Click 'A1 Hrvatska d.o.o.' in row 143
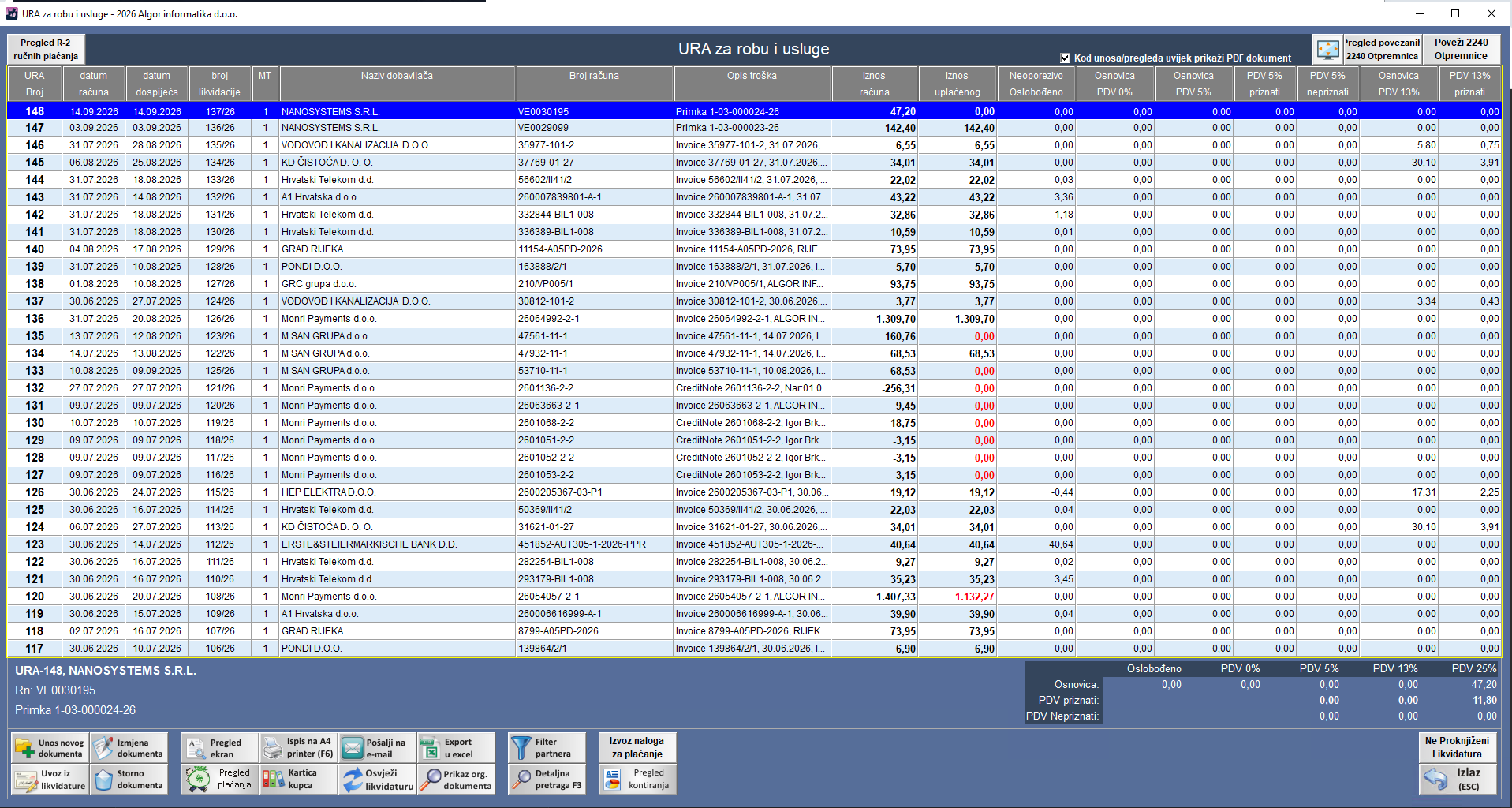Image resolution: width=1512 pixels, height=808 pixels. click(x=398, y=197)
